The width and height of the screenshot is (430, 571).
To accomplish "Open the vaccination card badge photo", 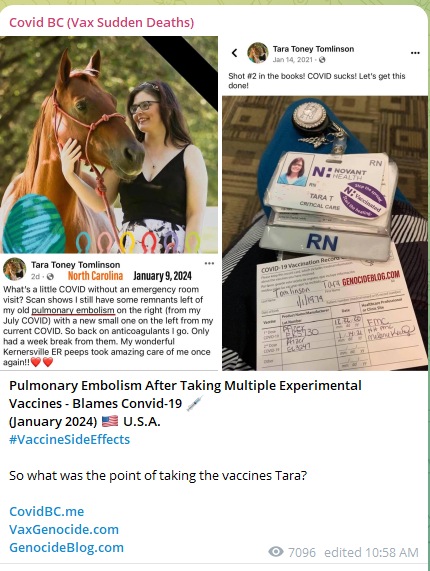I will 325,233.
